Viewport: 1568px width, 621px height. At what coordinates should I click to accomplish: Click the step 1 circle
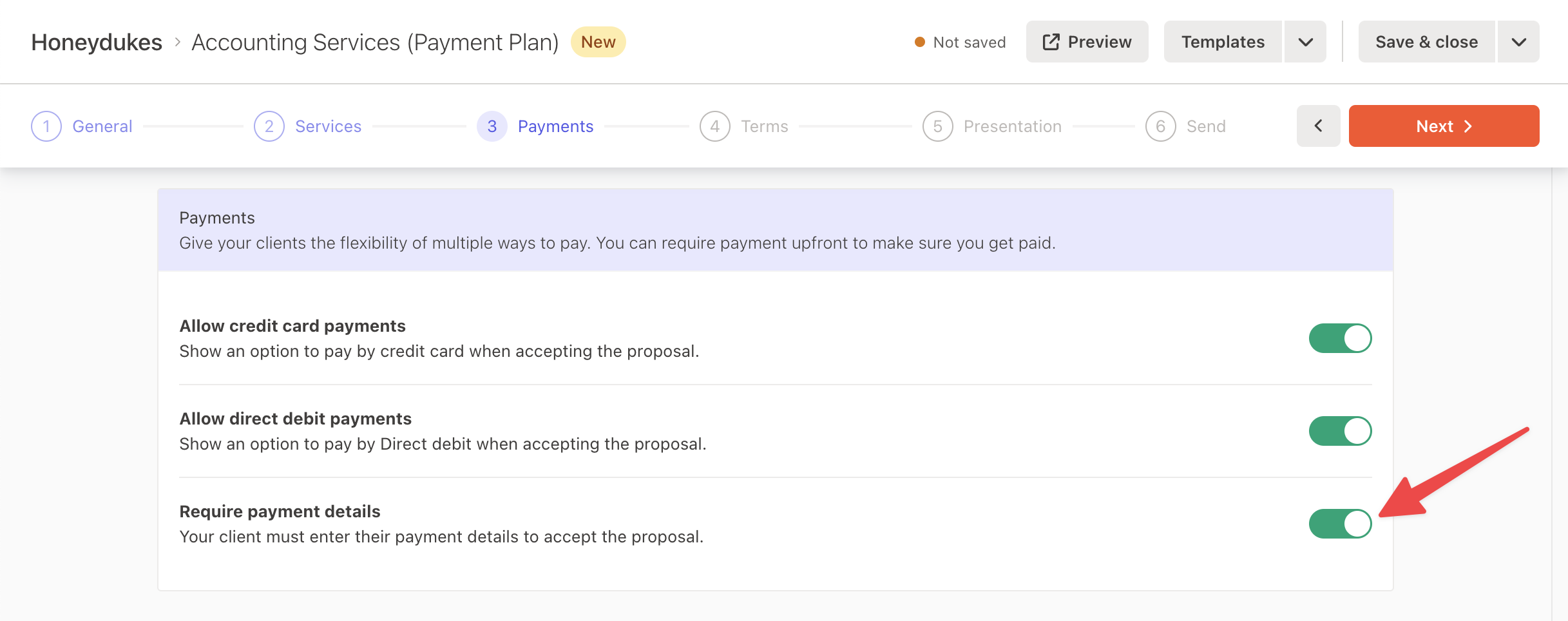[46, 126]
